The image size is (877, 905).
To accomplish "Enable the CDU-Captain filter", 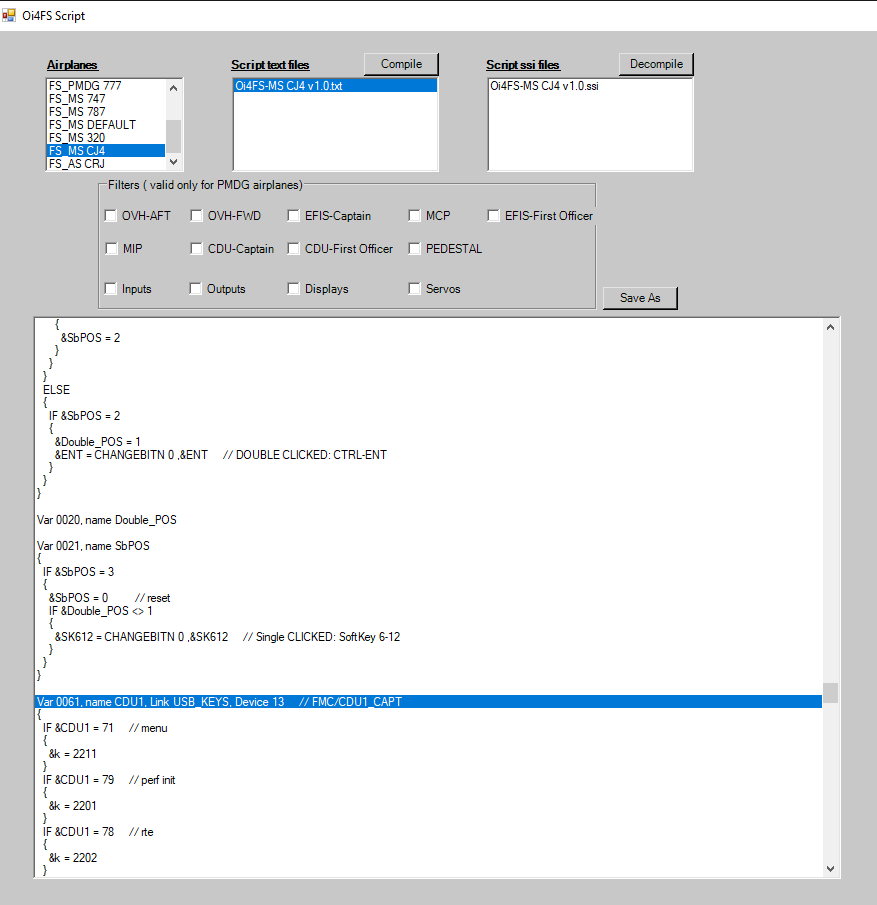I will pos(196,248).
